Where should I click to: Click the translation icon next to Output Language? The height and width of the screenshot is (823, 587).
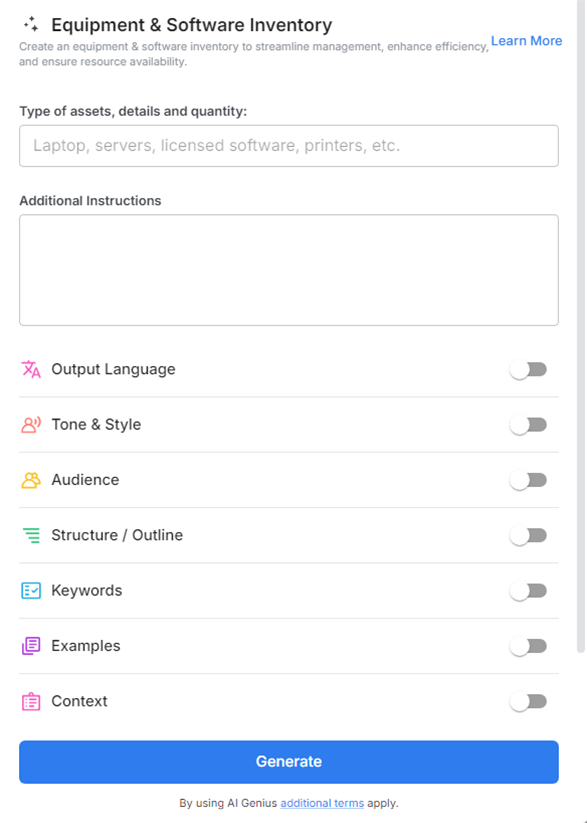[29, 369]
